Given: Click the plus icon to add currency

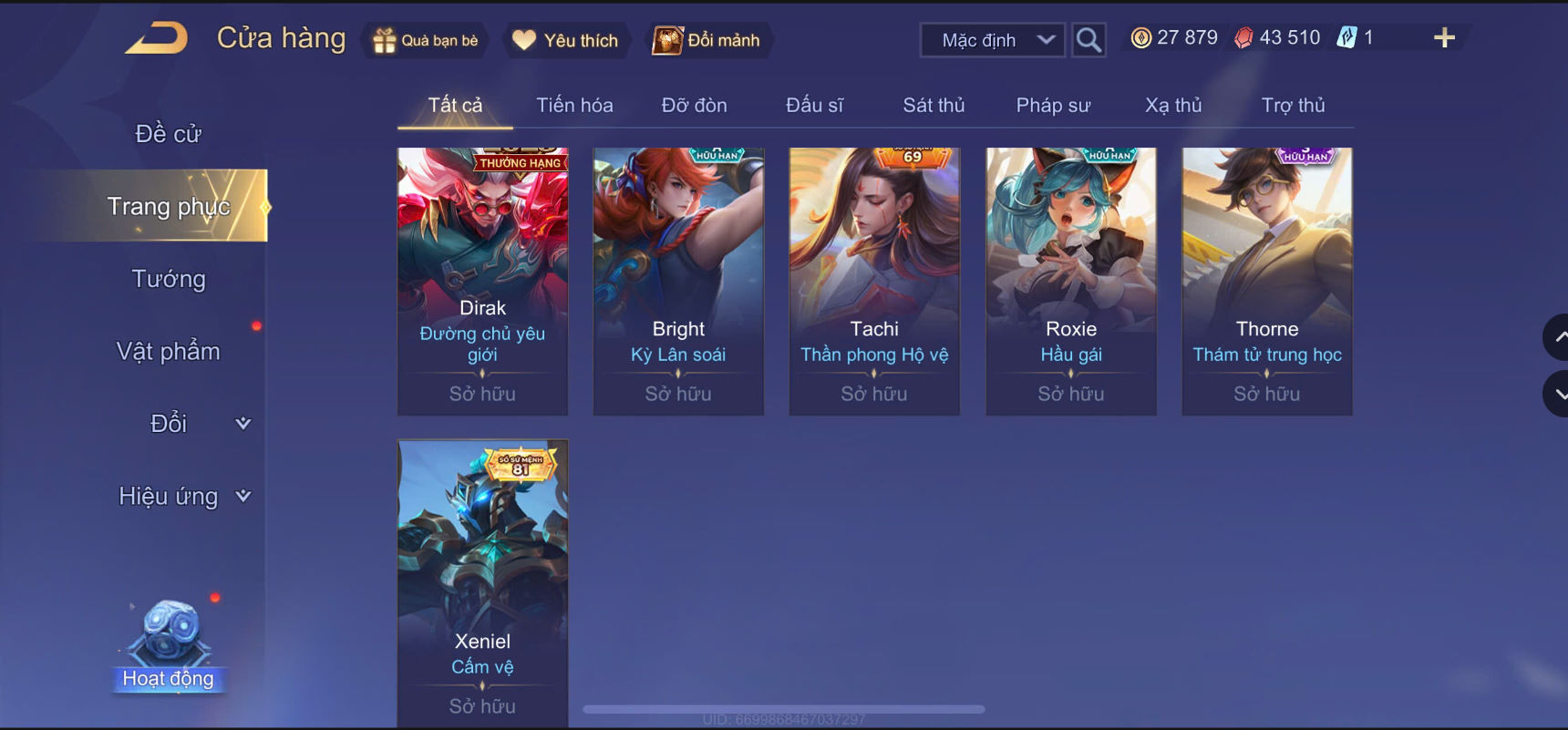Looking at the screenshot, I should (x=1444, y=38).
